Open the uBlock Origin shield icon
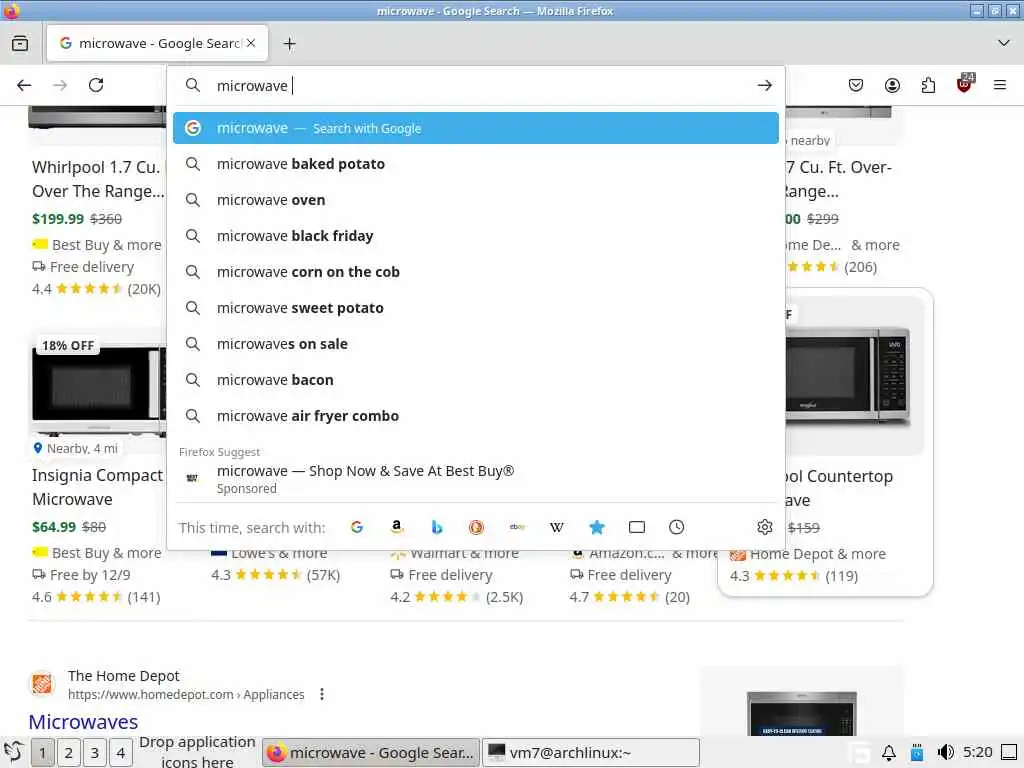This screenshot has width=1024, height=768. click(x=965, y=84)
